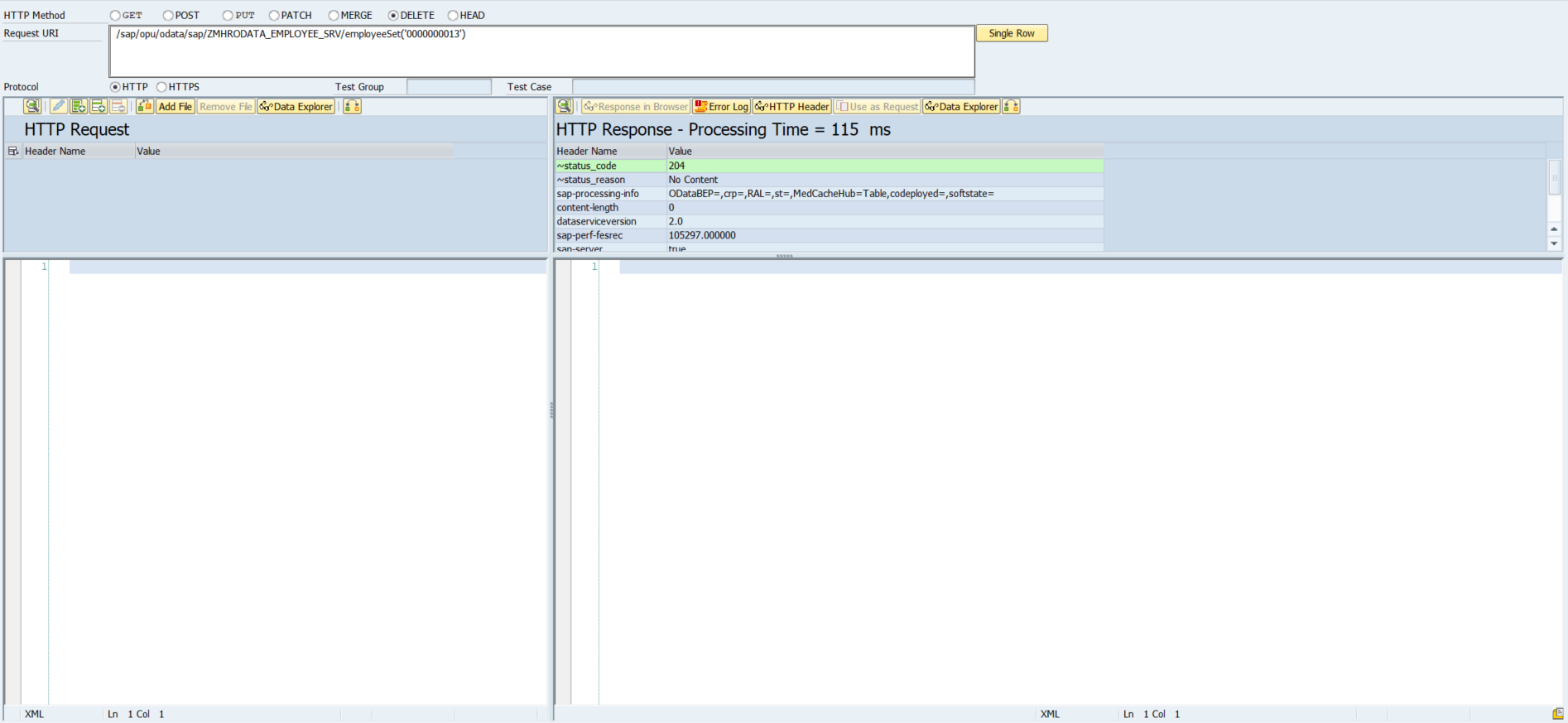Open Data Explorer in HTTP Request toolbar
This screenshot has height=723, width=1568.
[296, 106]
